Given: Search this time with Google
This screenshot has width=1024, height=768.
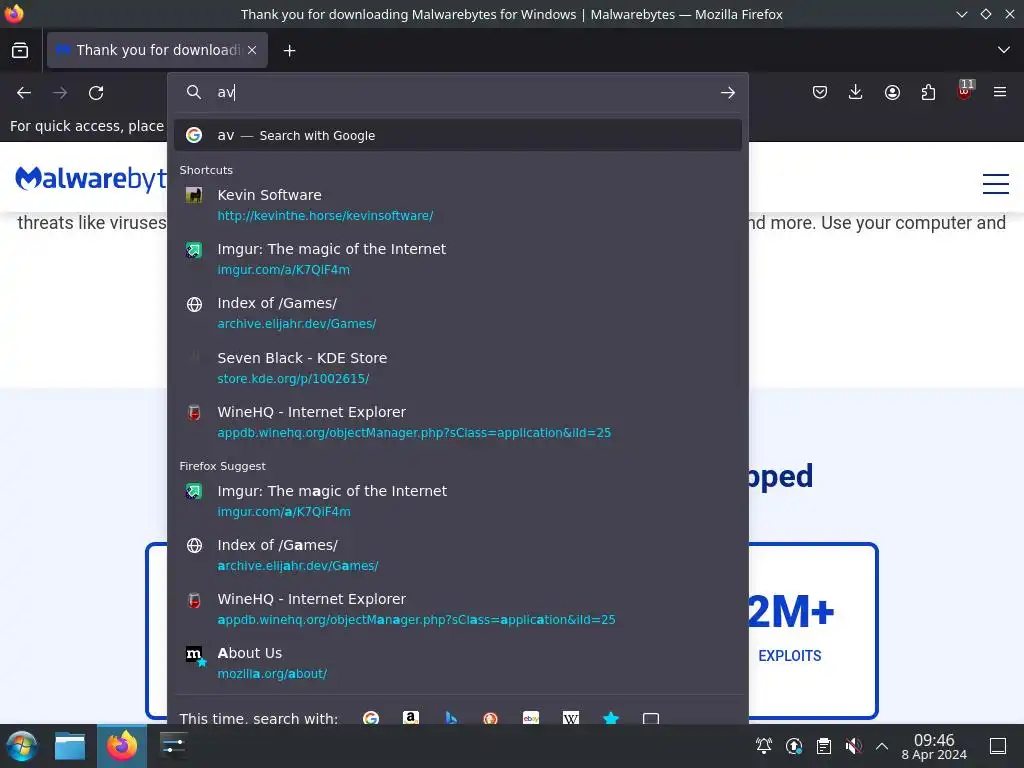Looking at the screenshot, I should click(x=371, y=718).
